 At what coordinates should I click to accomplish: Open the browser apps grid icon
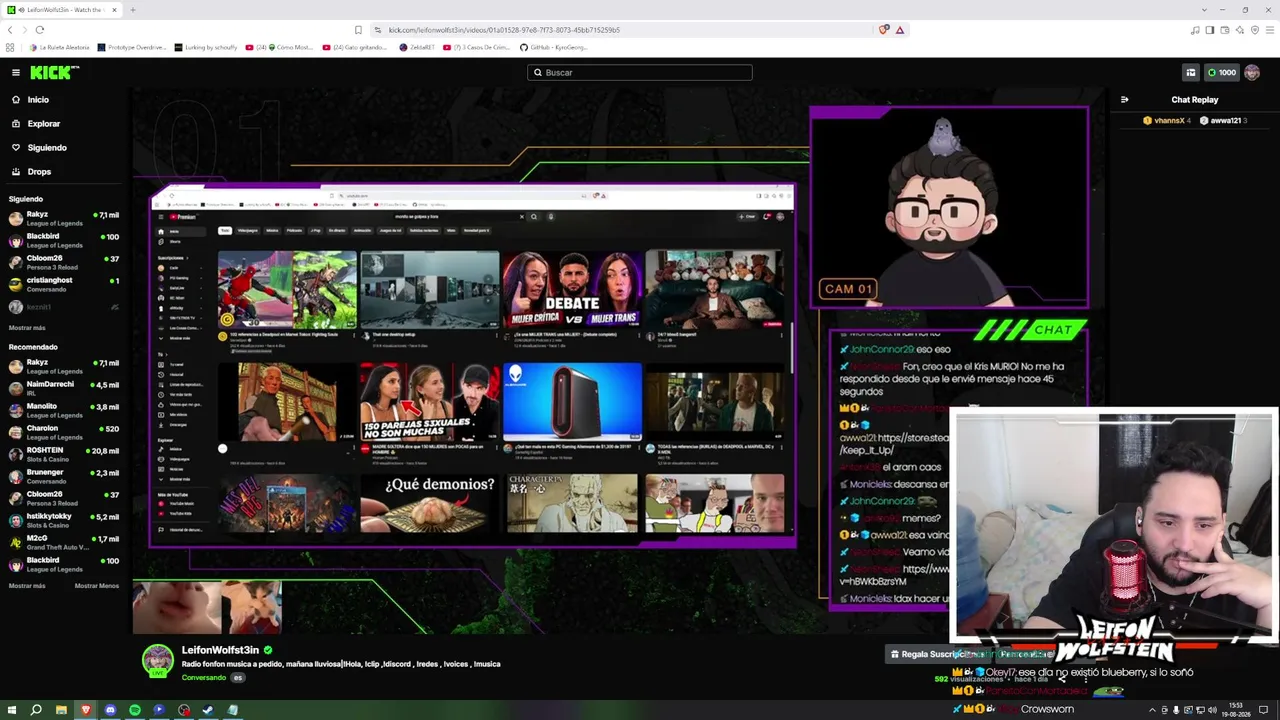10,47
